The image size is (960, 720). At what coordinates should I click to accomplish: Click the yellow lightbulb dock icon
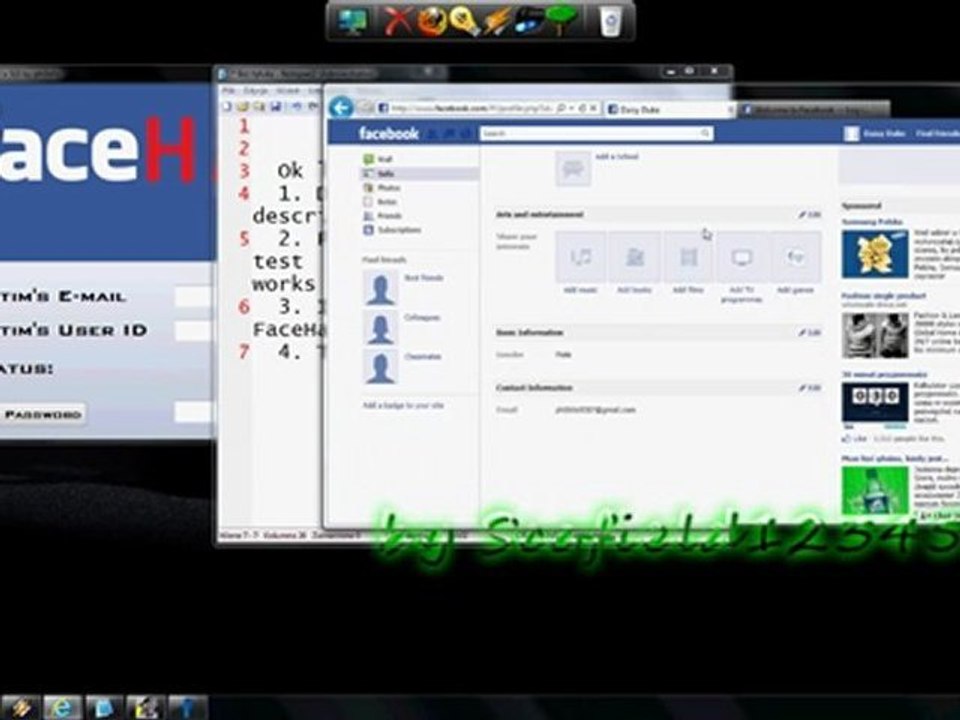(x=463, y=22)
